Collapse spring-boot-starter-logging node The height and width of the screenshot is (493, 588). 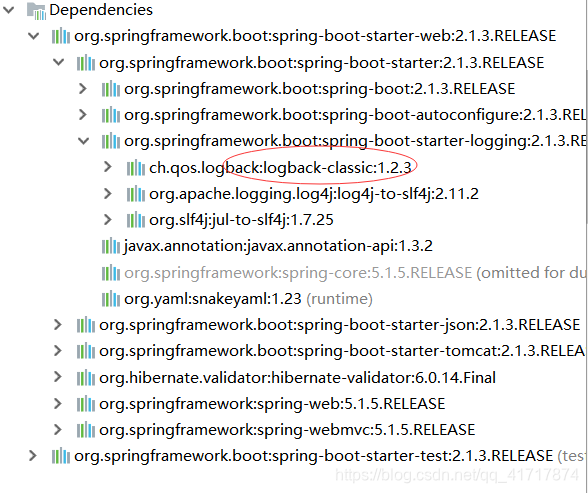pos(83,141)
